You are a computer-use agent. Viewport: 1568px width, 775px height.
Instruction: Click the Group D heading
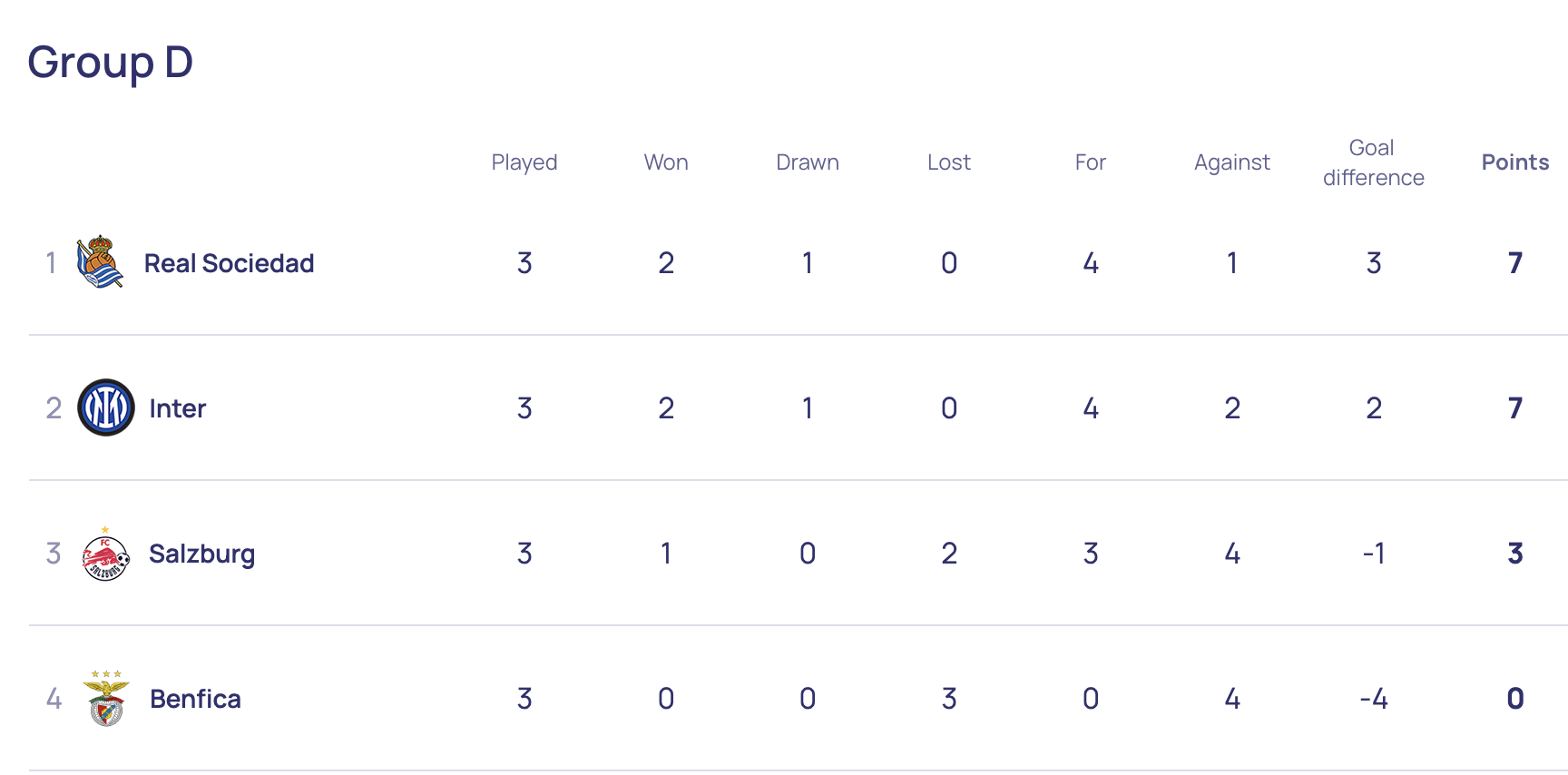point(111,63)
